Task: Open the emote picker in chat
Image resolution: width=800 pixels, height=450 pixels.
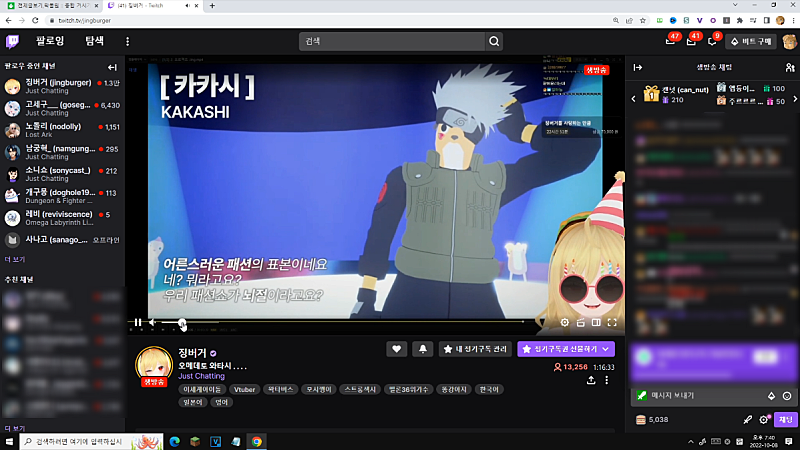Action: pos(787,395)
